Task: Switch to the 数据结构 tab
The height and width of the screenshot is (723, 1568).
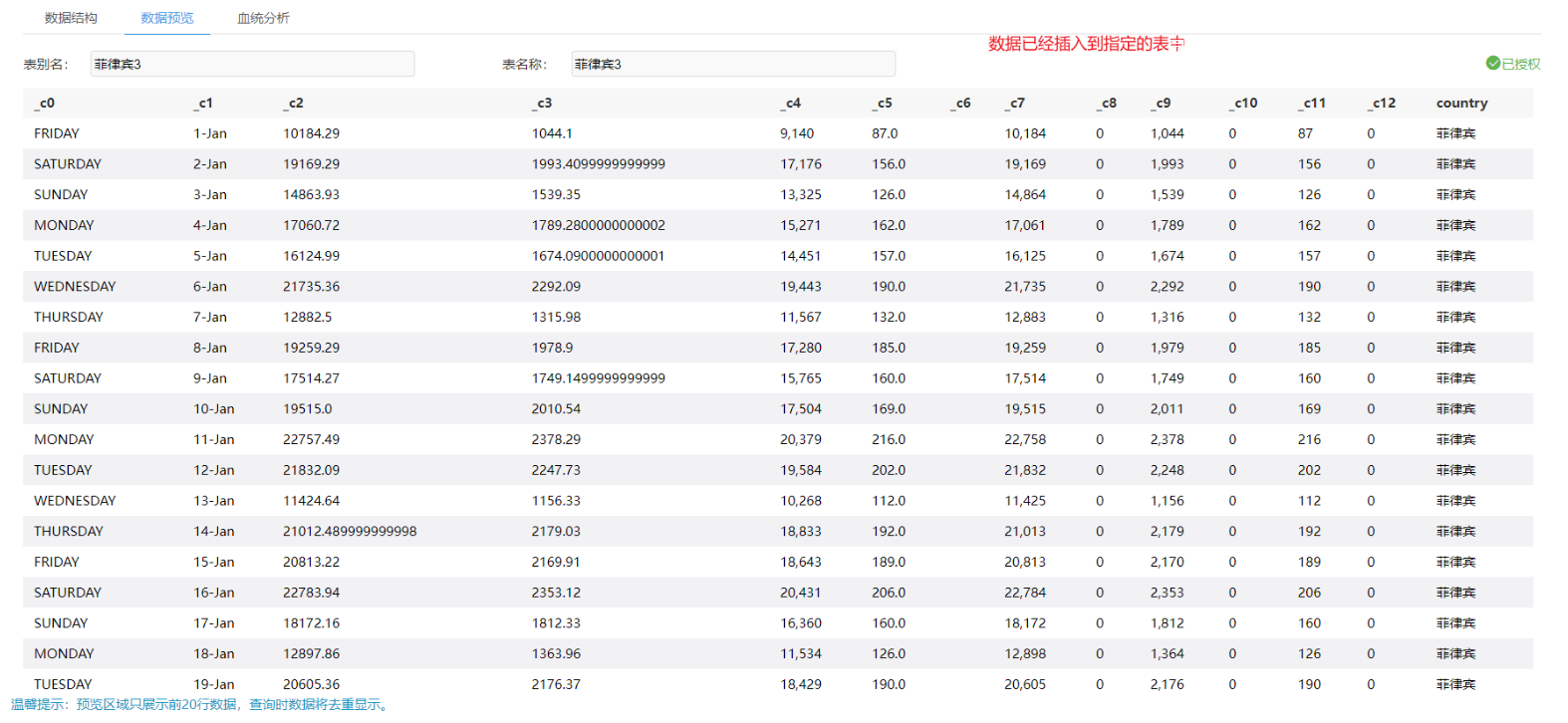Action: tap(71, 18)
